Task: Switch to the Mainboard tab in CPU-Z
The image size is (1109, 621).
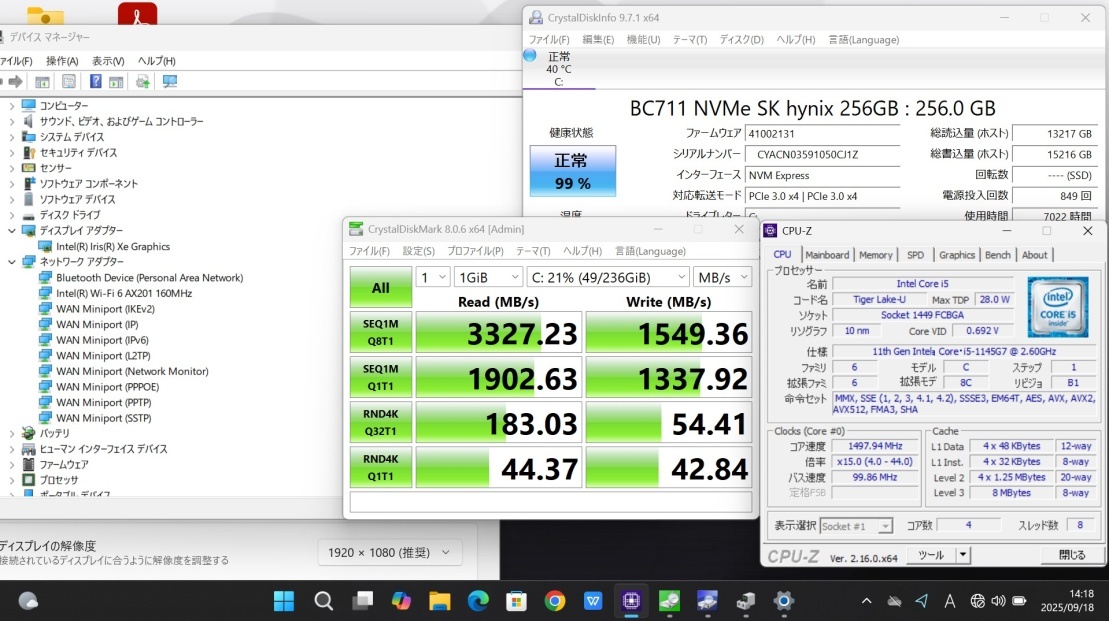Action: click(x=827, y=255)
